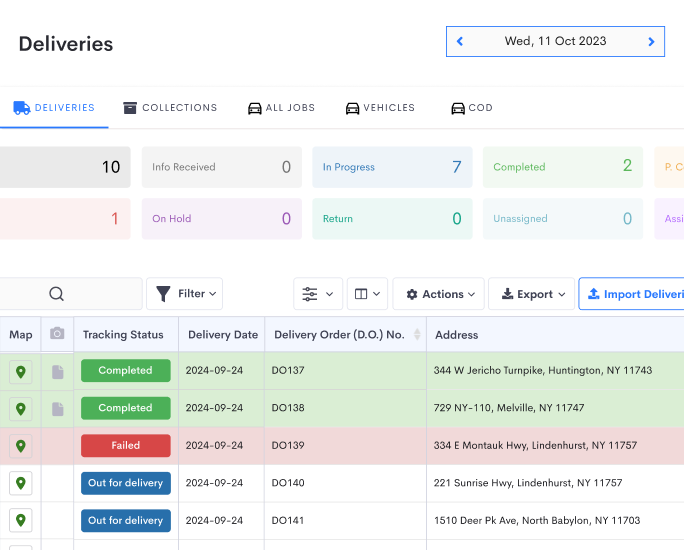
Task: Switch to the Deliveries tab
Action: coord(54,108)
